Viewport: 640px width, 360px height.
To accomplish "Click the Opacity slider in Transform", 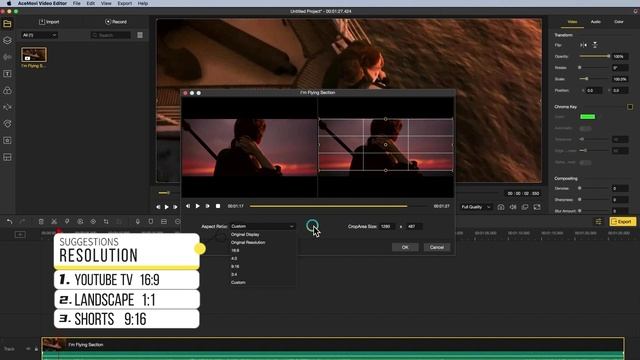I will click(x=595, y=56).
